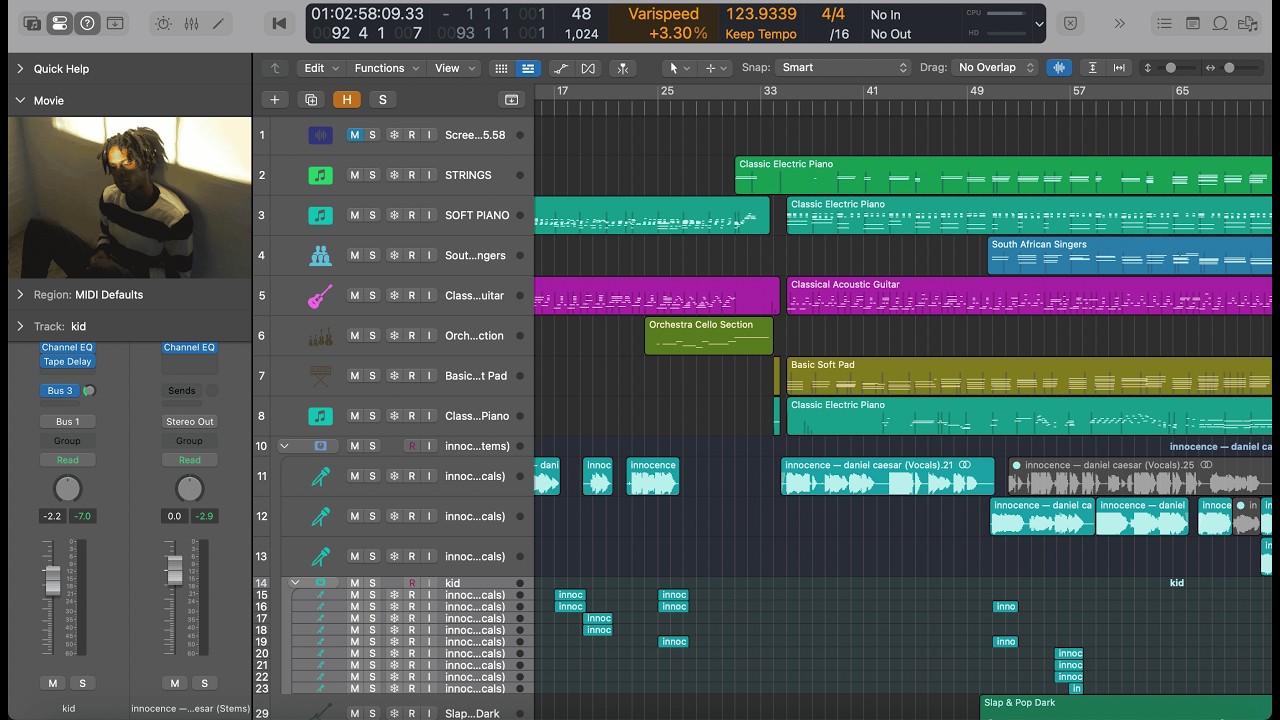Toggle Waveform Zoom button
1280x720 pixels.
coord(1058,68)
